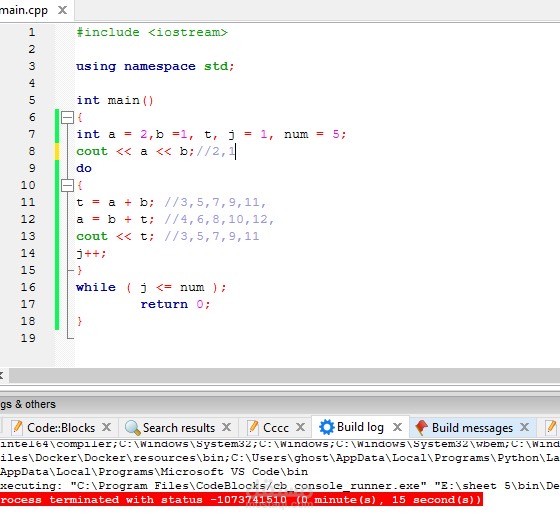Close the main.cpp editor tab
The height and width of the screenshot is (520, 560).
[x=62, y=10]
